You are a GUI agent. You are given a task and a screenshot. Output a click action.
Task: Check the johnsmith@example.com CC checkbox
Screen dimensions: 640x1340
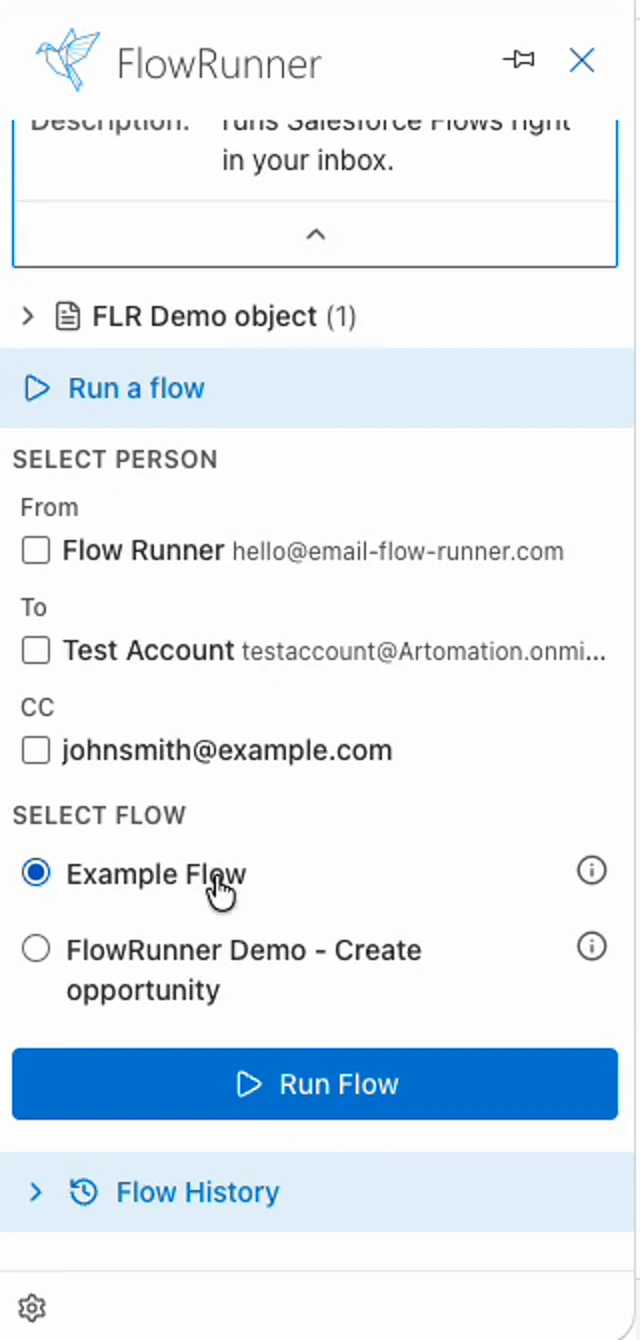click(x=36, y=750)
